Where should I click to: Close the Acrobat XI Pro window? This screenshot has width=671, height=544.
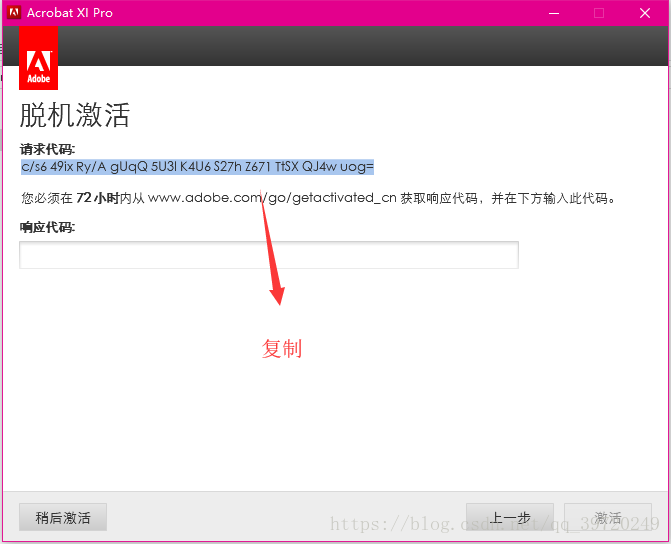(x=645, y=13)
